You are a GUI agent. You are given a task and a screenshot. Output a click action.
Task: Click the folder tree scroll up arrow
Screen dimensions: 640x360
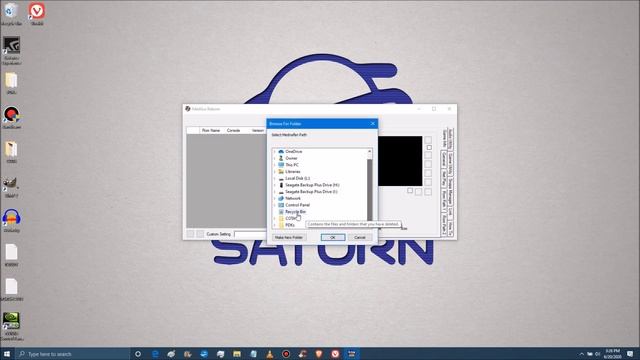(x=369, y=151)
